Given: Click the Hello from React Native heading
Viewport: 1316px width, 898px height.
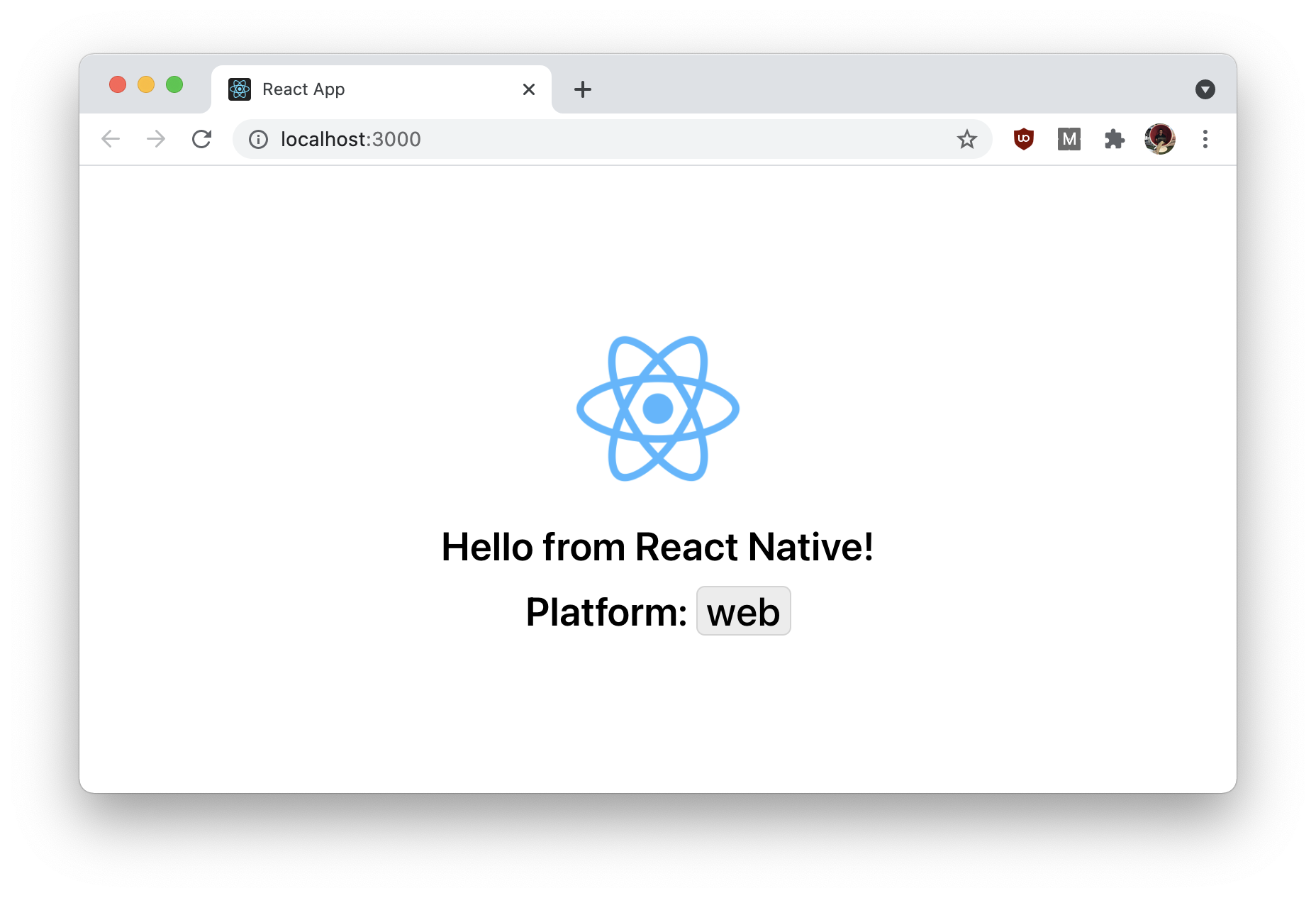Looking at the screenshot, I should [657, 547].
